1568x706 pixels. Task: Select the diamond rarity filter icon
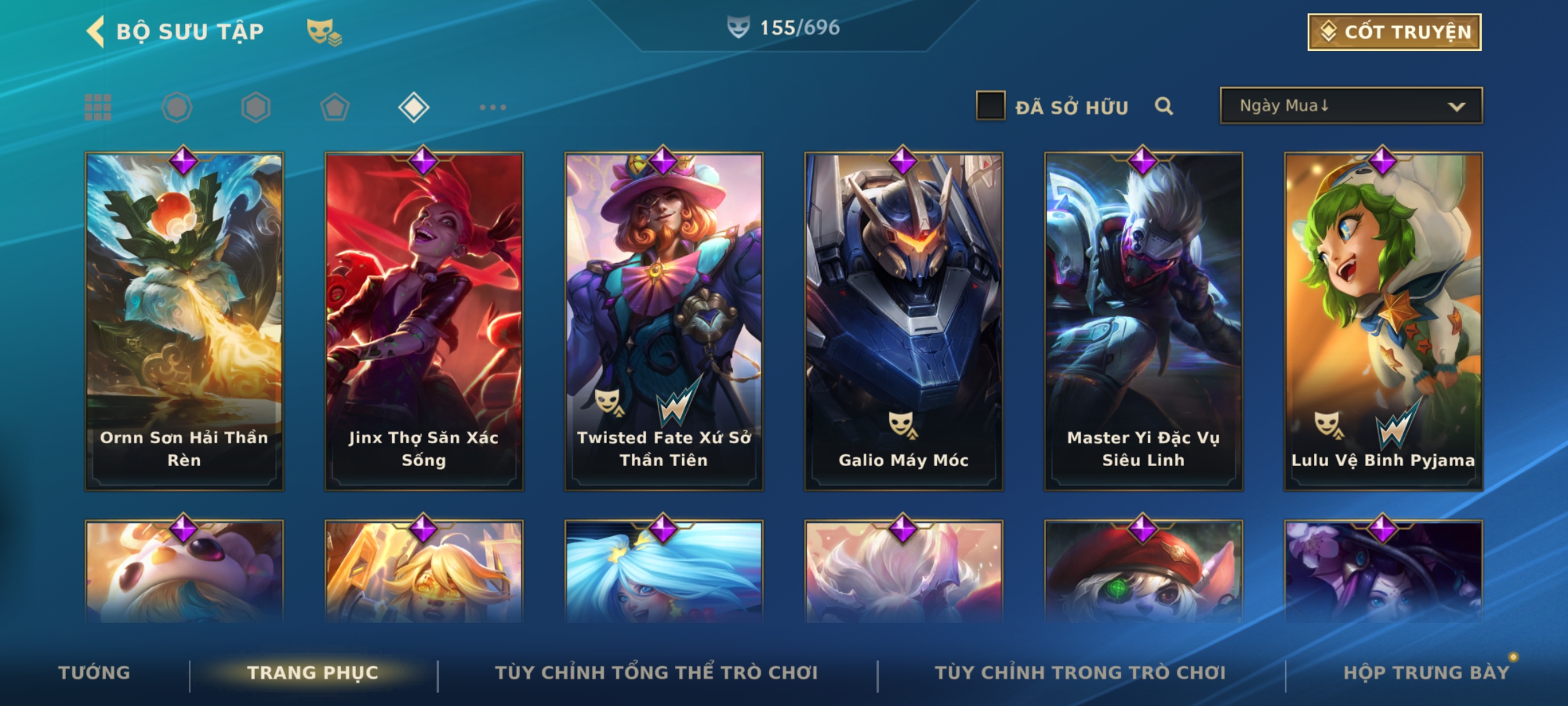414,107
